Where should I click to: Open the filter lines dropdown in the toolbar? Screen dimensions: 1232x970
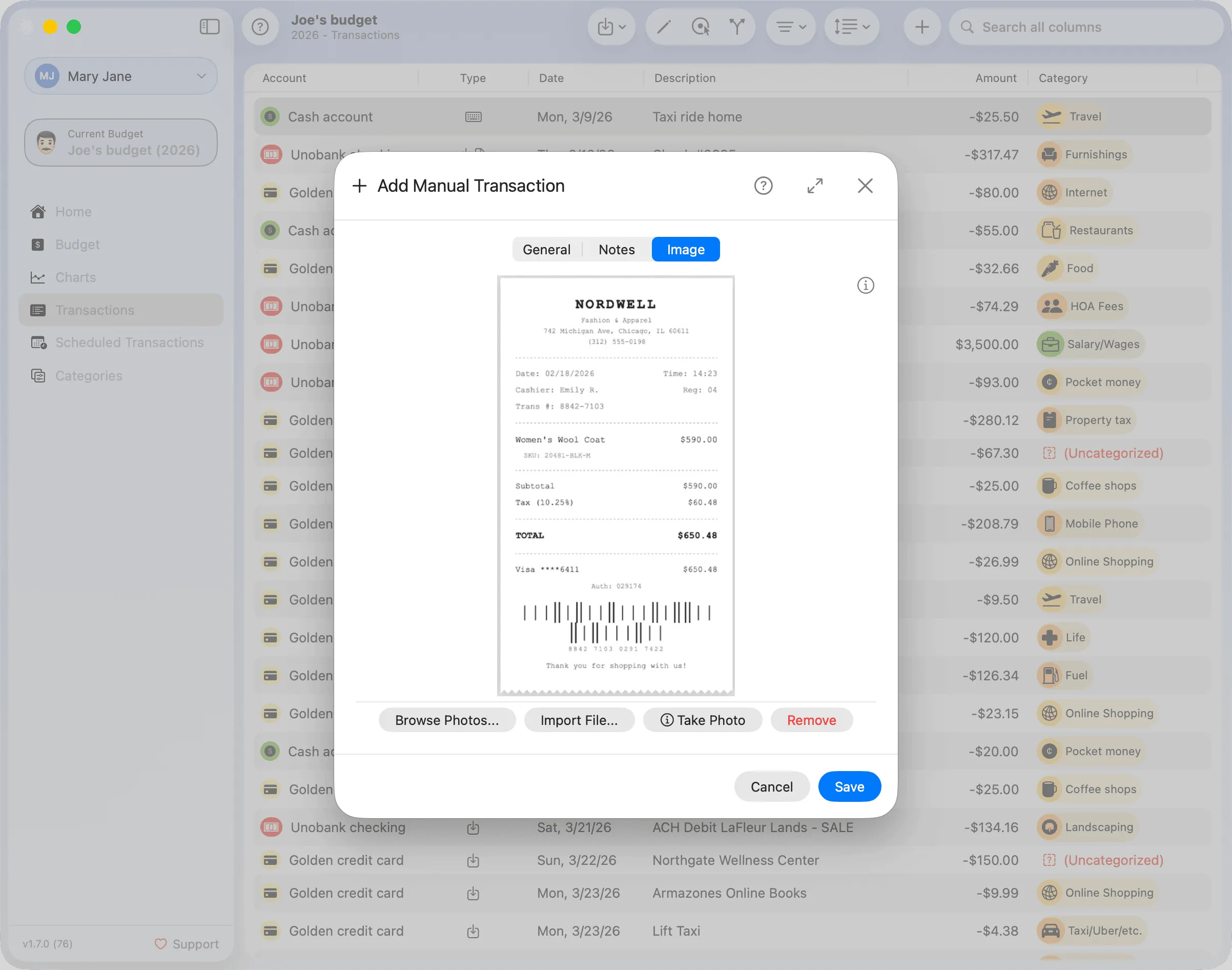[791, 27]
